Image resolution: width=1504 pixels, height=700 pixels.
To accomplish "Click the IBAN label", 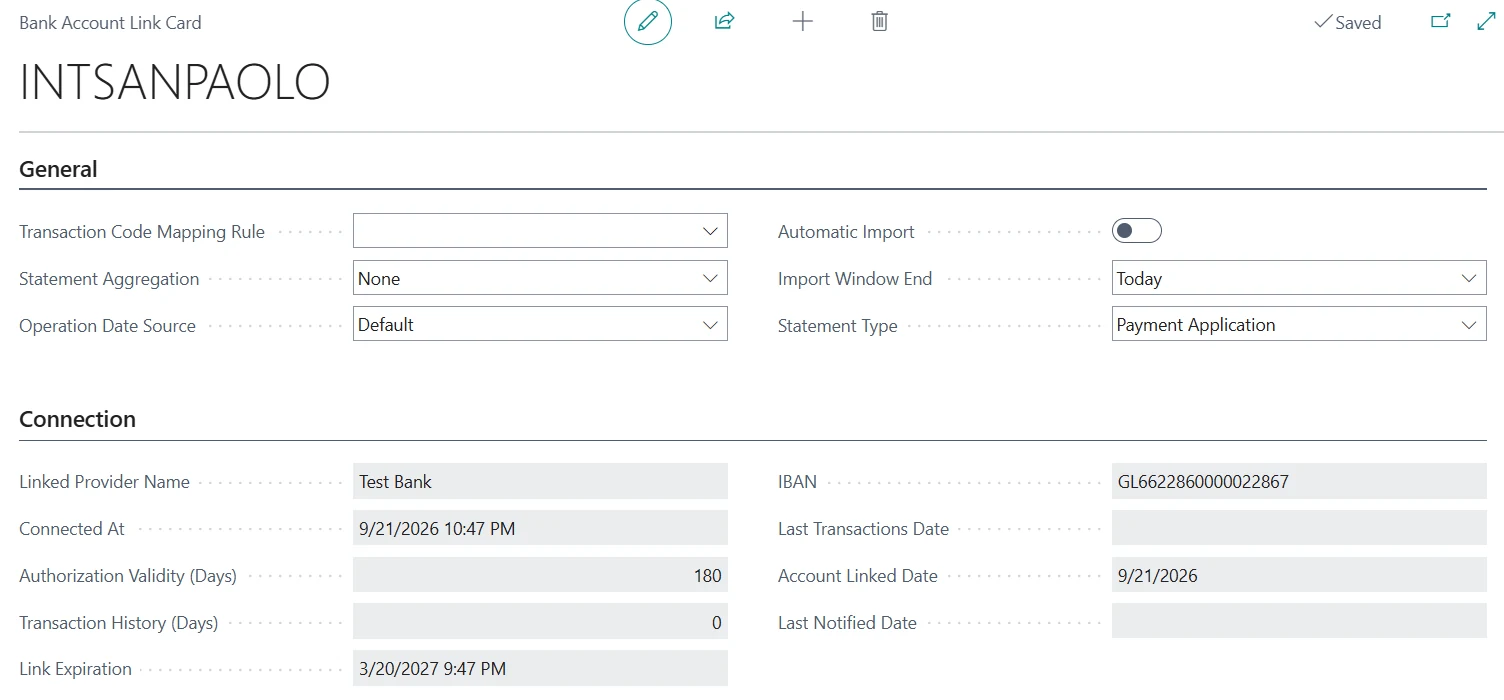I will [797, 481].
